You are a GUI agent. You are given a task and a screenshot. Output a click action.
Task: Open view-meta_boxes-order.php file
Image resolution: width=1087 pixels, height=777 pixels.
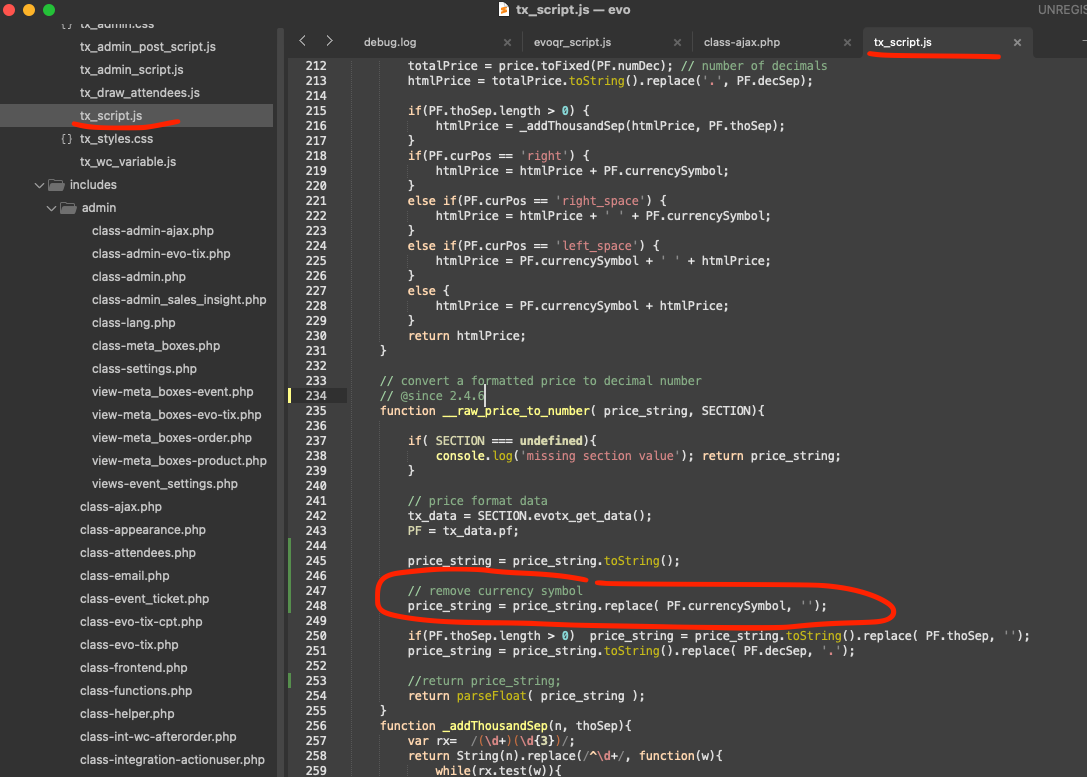pos(172,437)
